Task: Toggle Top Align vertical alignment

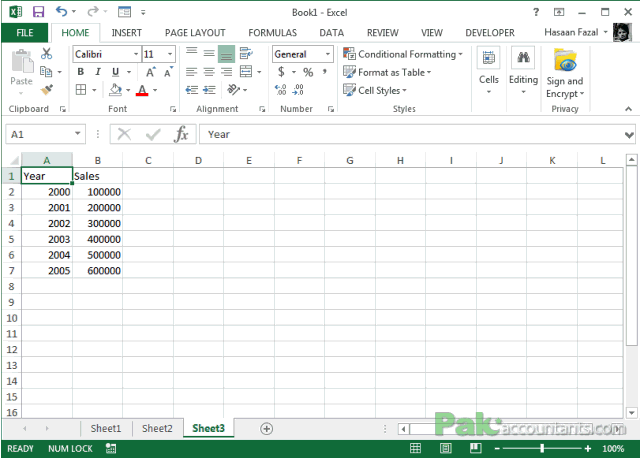Action: click(x=191, y=51)
